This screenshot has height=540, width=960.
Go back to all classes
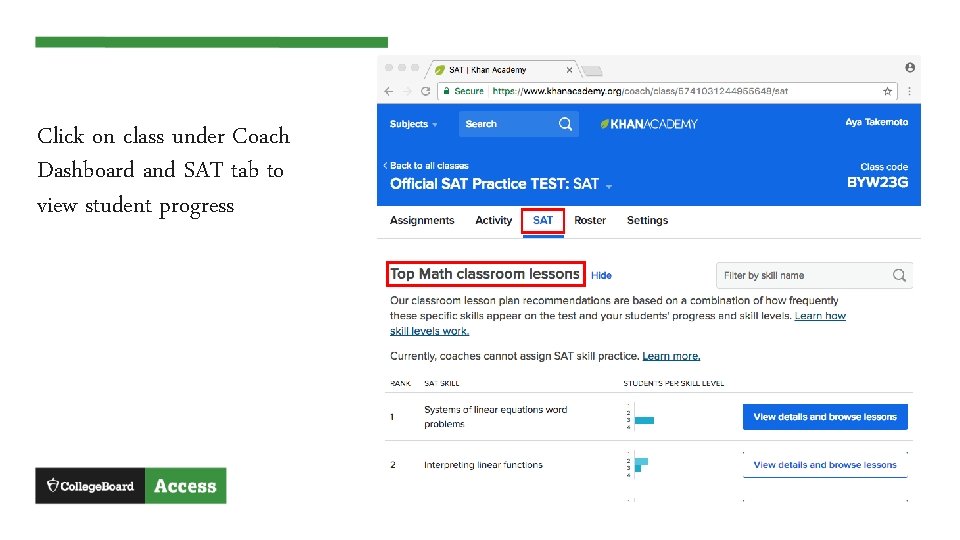426,166
